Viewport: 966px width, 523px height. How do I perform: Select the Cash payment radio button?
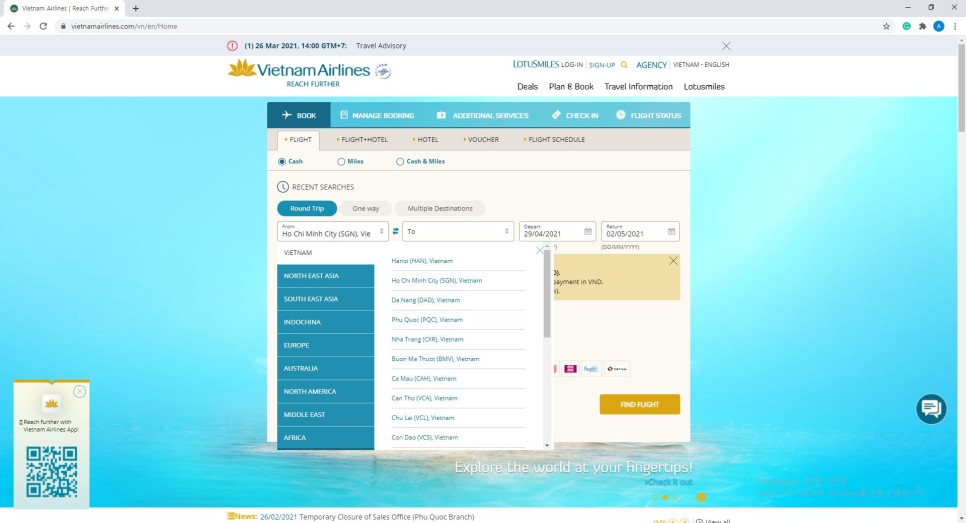point(282,161)
